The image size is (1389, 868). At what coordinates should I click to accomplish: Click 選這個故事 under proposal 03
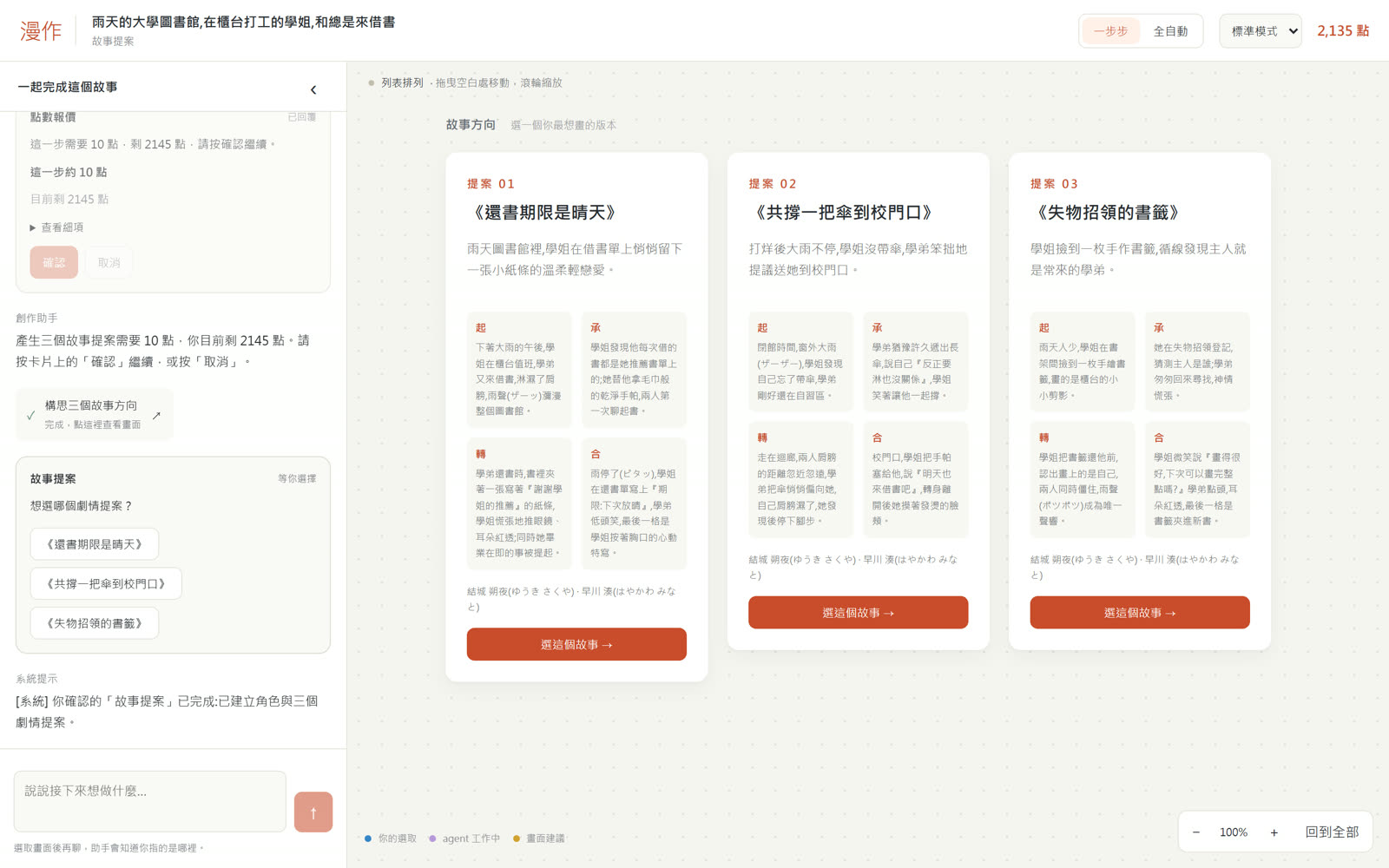(x=1139, y=612)
